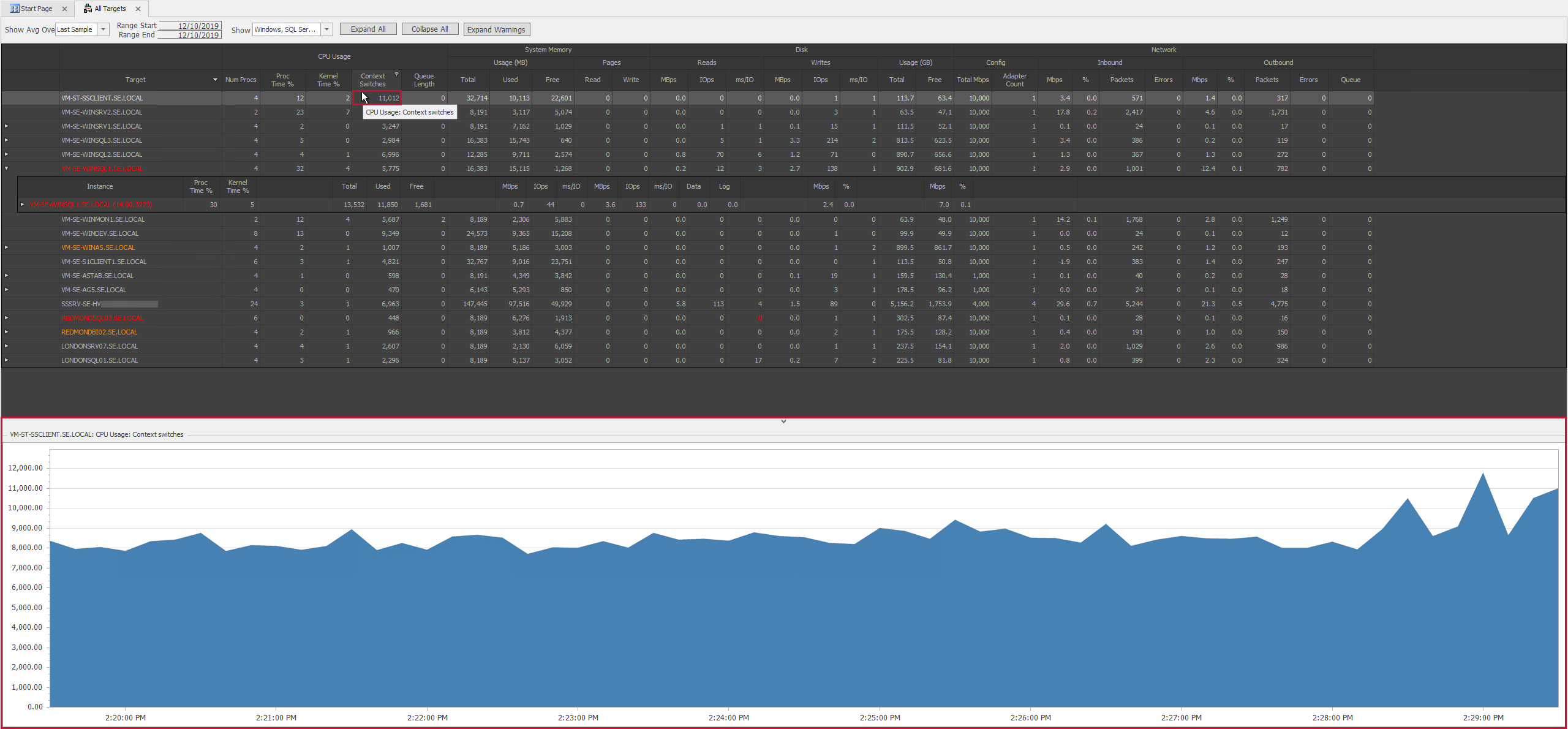Click the Range Start date field
Screen dimensions: 1568x729
(x=190, y=26)
